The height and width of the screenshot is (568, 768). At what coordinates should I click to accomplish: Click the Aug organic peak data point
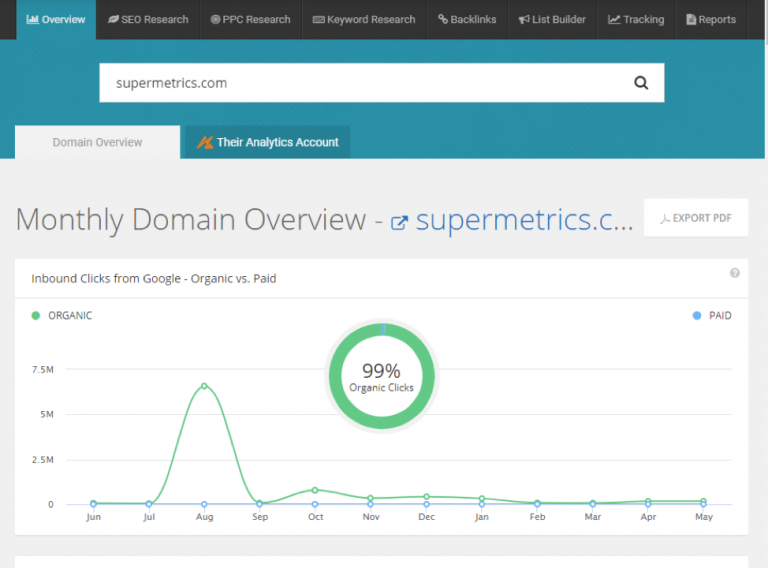(x=204, y=386)
